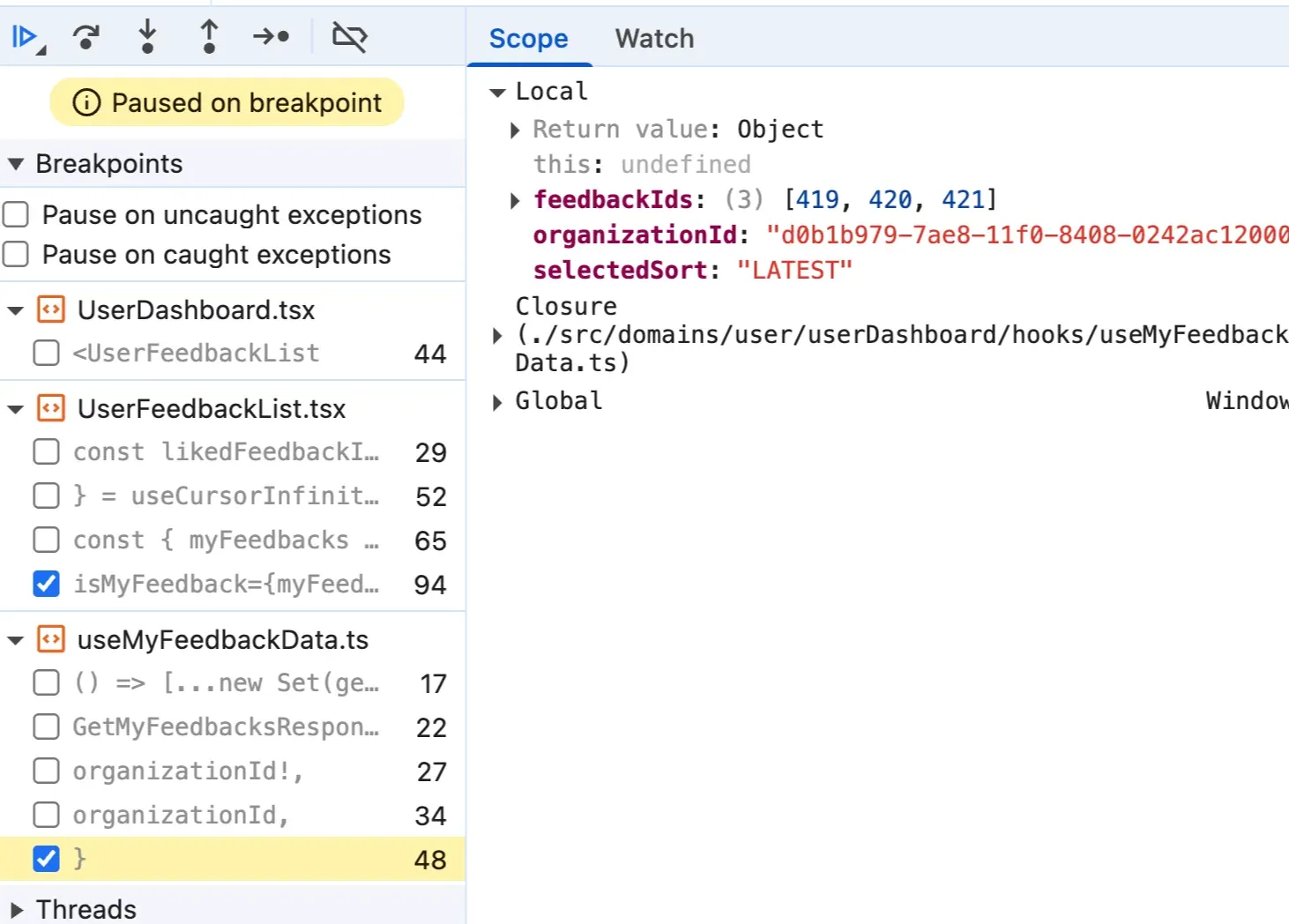Uncheck the line 48 breakpoint

(46, 859)
